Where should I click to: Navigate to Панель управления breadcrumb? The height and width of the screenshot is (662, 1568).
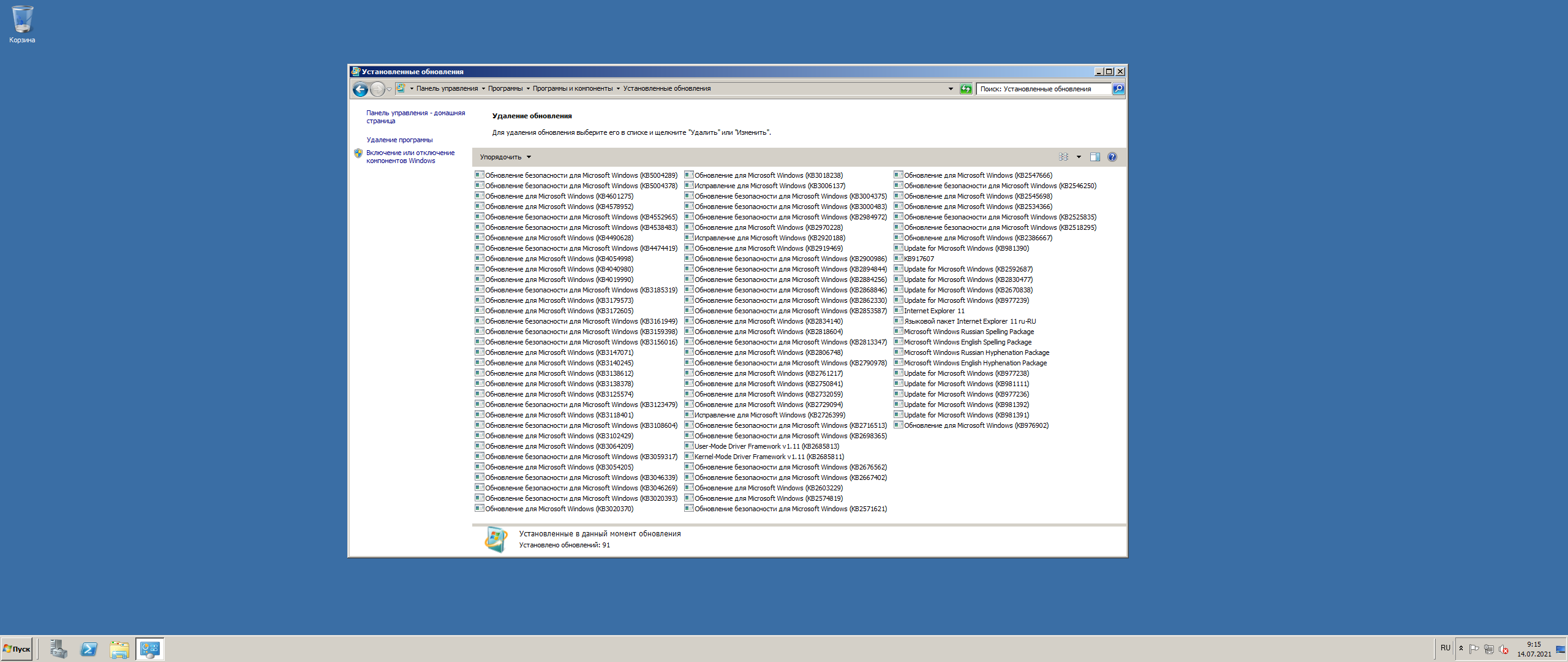[447, 89]
